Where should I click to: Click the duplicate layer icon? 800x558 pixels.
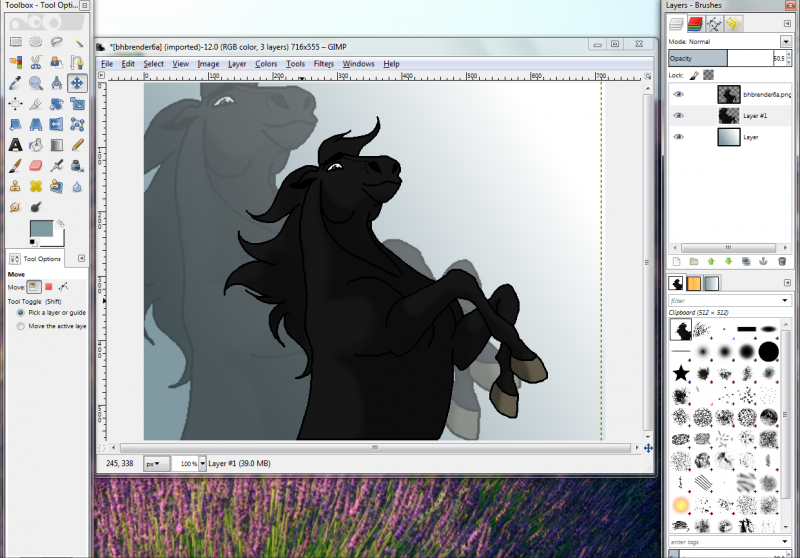click(x=746, y=262)
